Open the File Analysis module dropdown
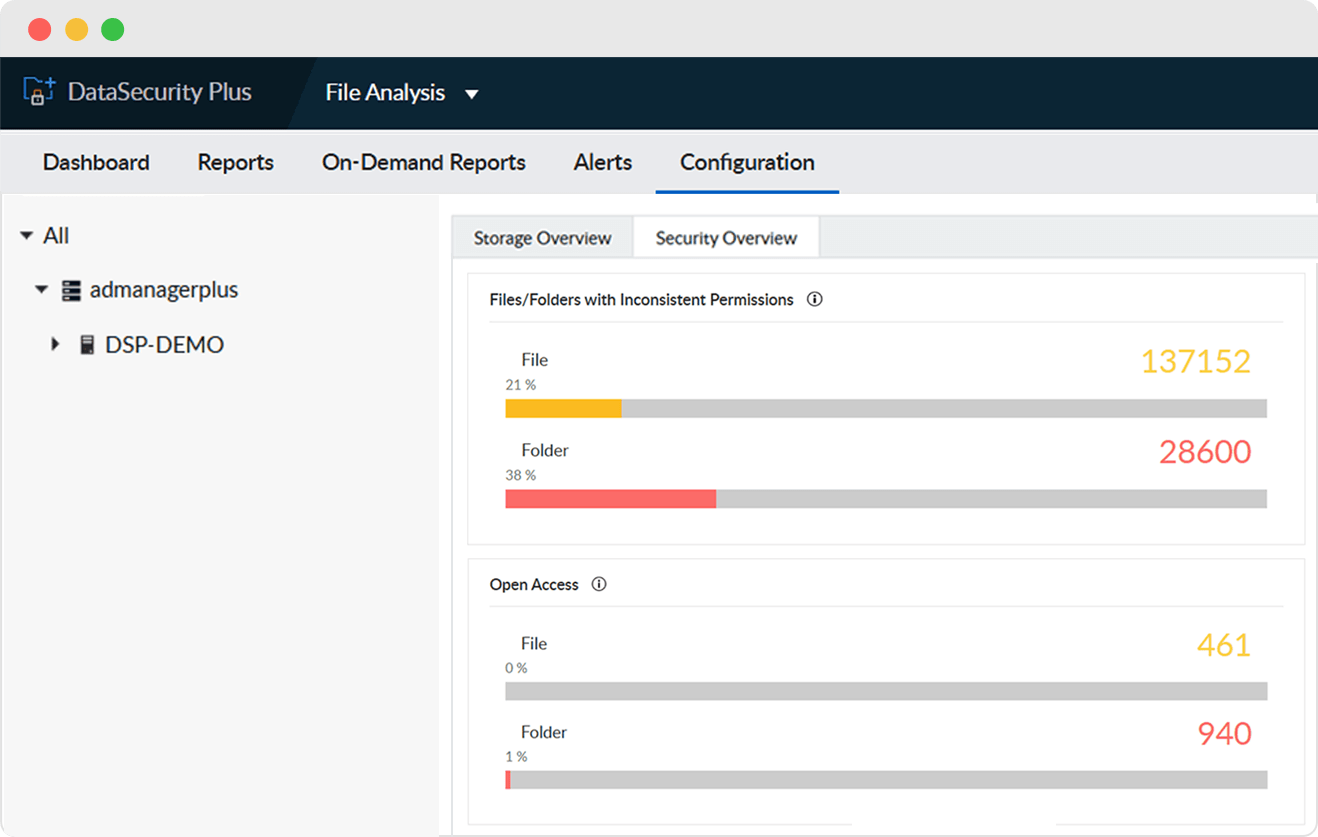This screenshot has width=1318, height=837. [472, 94]
